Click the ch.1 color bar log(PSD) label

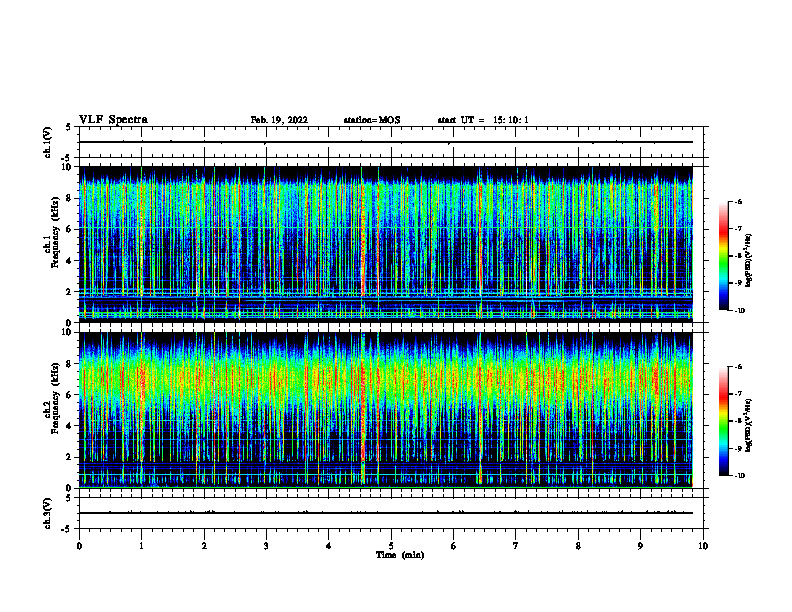tap(749, 260)
